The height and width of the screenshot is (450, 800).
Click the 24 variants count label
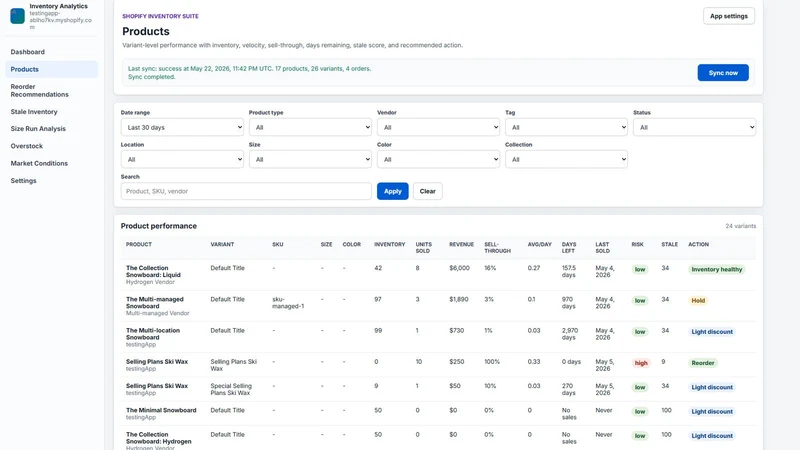[740, 226]
